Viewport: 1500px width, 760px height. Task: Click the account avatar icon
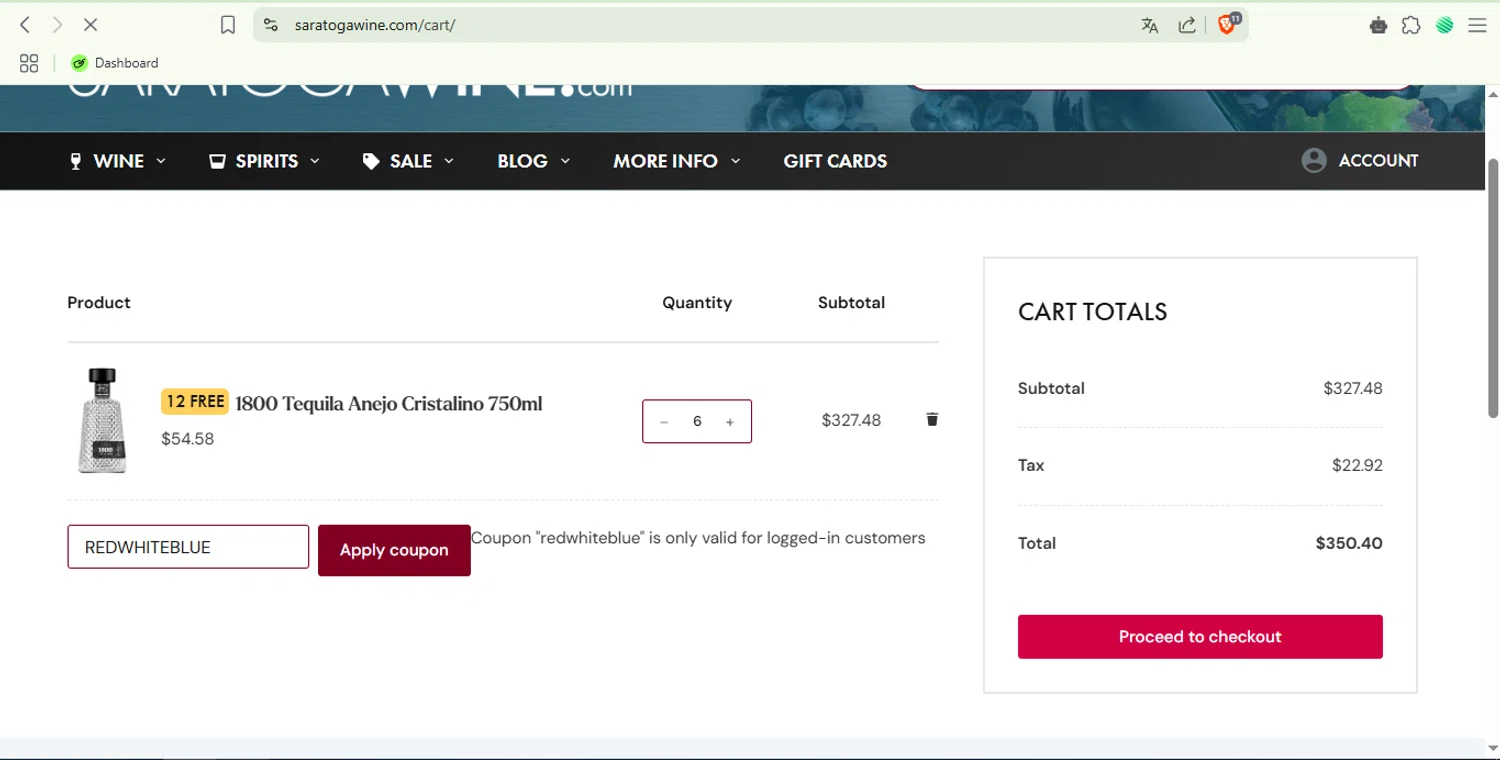pos(1314,160)
